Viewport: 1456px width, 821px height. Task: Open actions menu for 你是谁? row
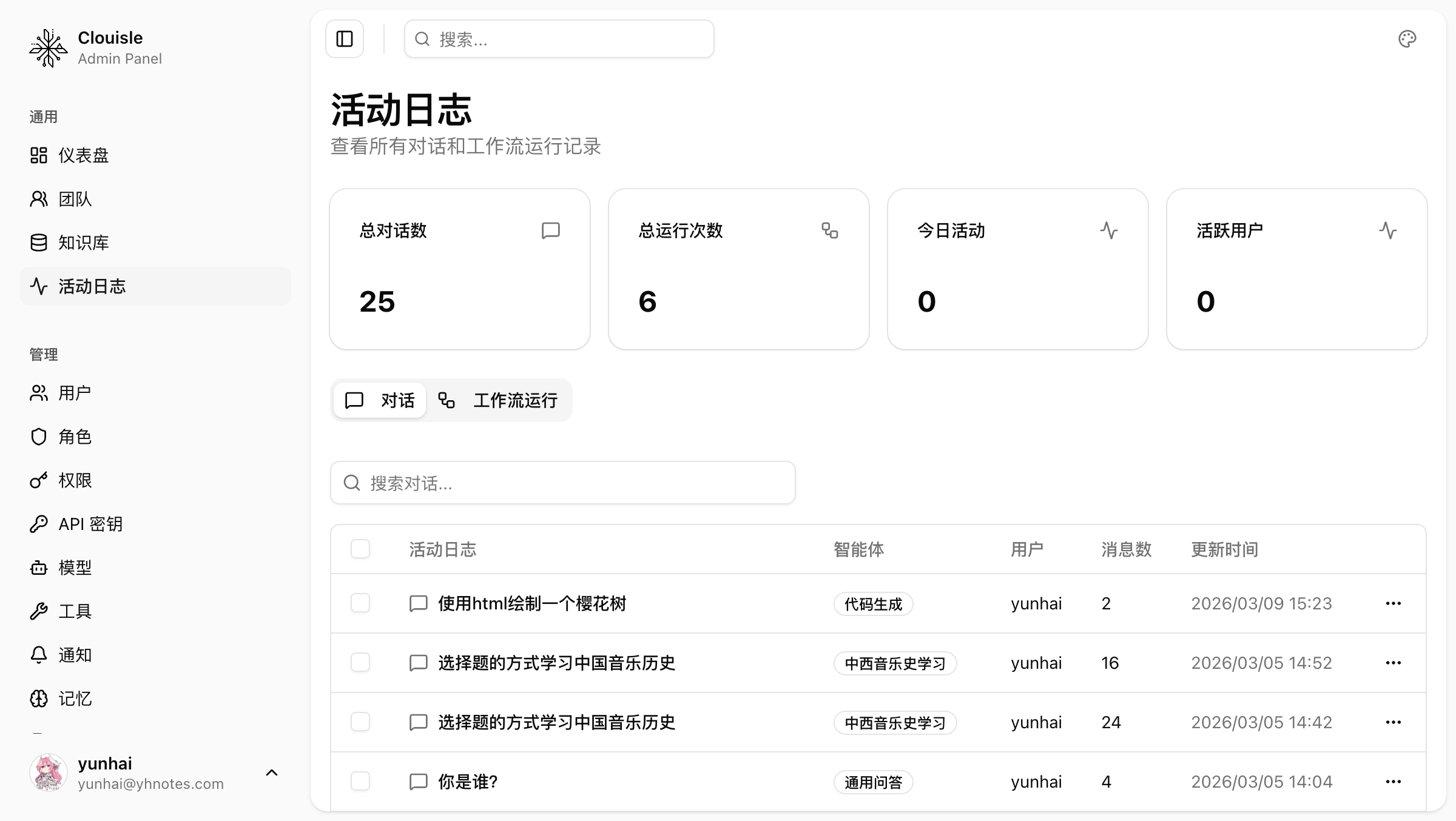coord(1393,781)
